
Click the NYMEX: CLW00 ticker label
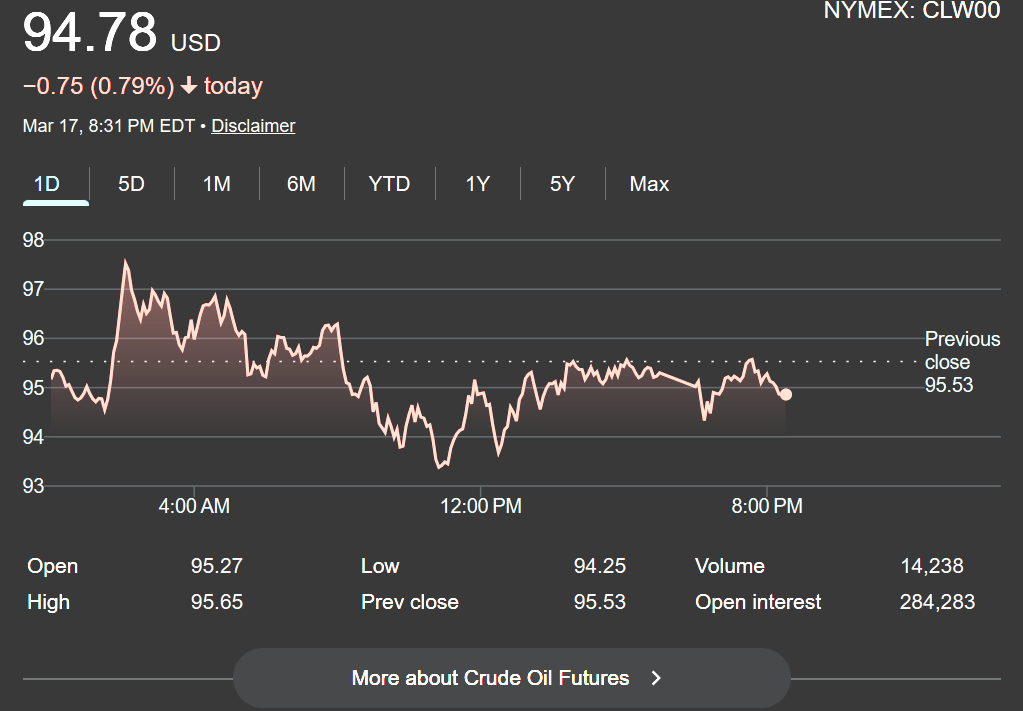coord(911,11)
